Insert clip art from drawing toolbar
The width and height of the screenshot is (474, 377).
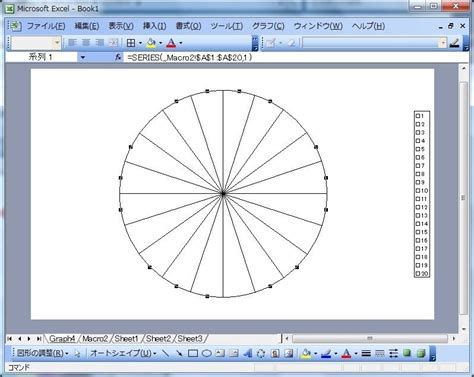click(275, 353)
